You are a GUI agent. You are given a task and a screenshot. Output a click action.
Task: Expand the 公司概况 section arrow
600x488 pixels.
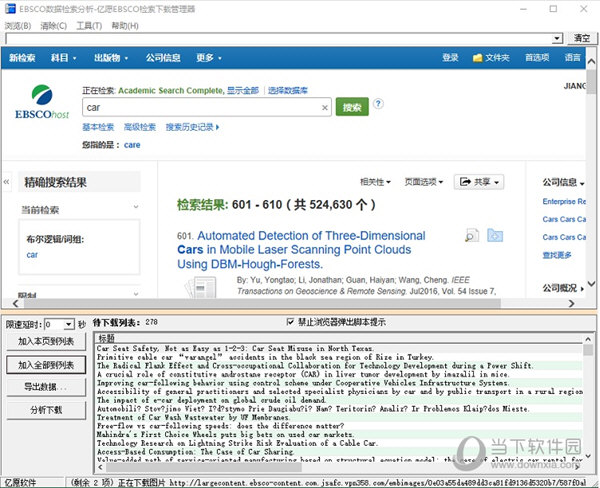582,289
